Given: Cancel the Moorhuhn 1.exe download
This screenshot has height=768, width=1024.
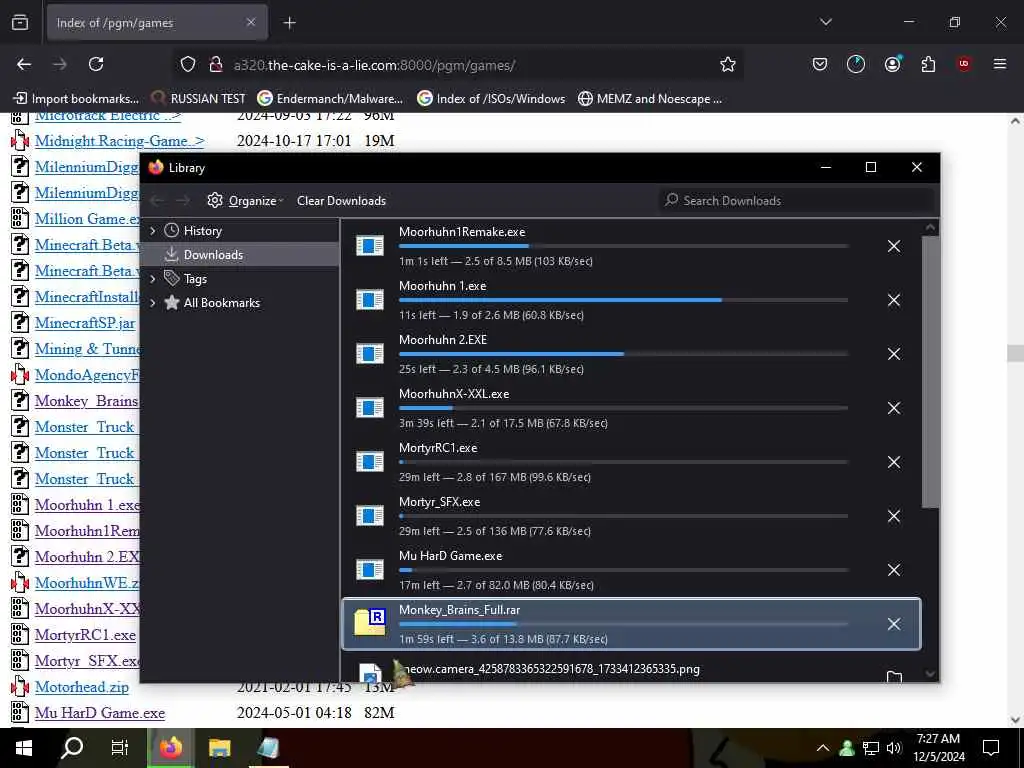Looking at the screenshot, I should 894,300.
